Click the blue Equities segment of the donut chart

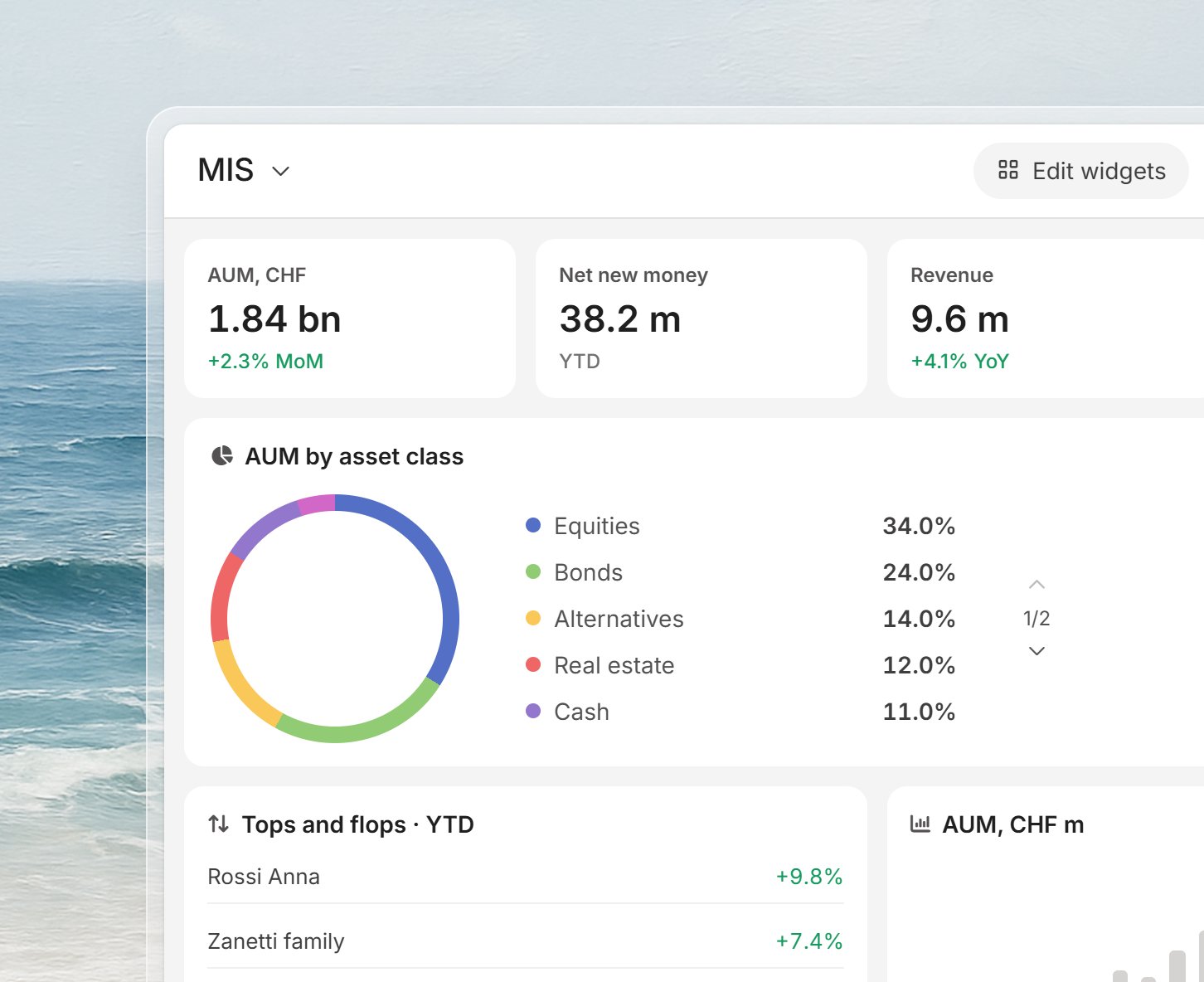[x=443, y=572]
